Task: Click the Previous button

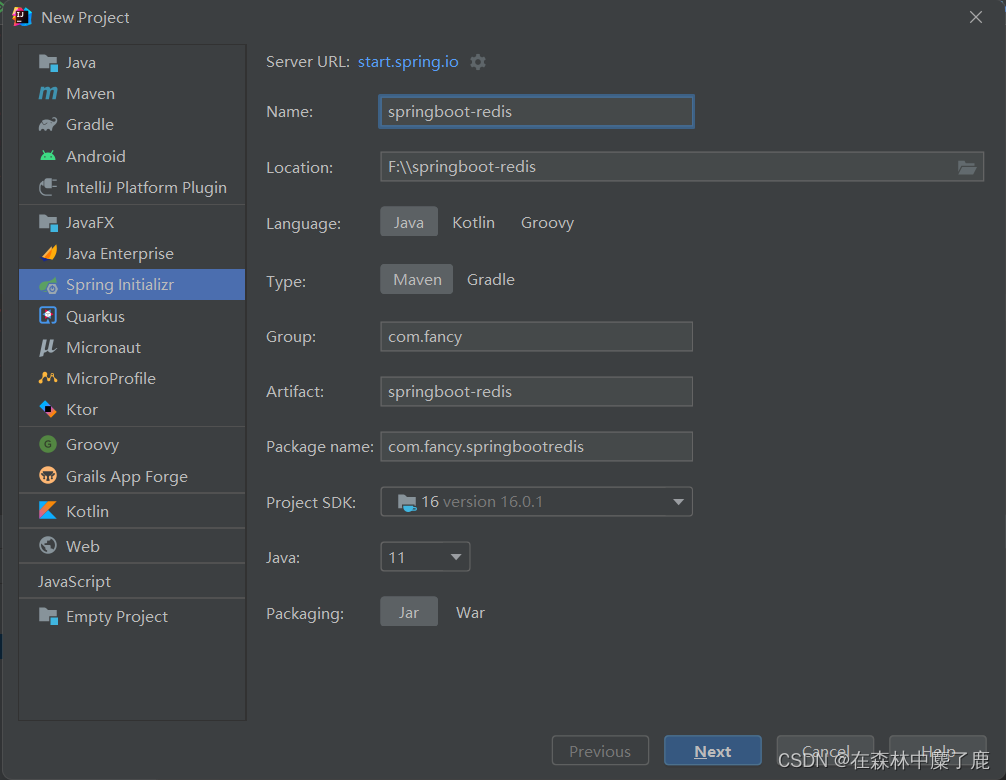Action: pyautogui.click(x=600, y=750)
